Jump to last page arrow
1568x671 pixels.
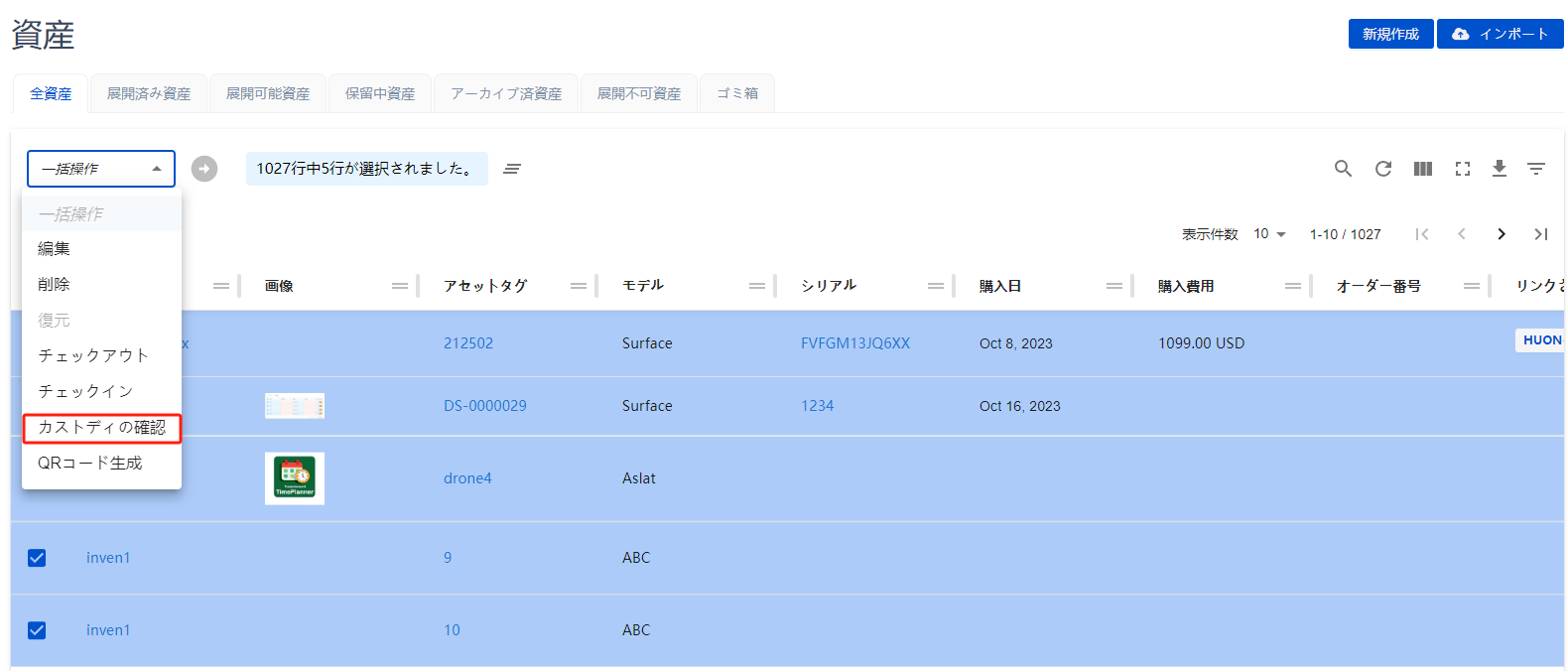1540,234
